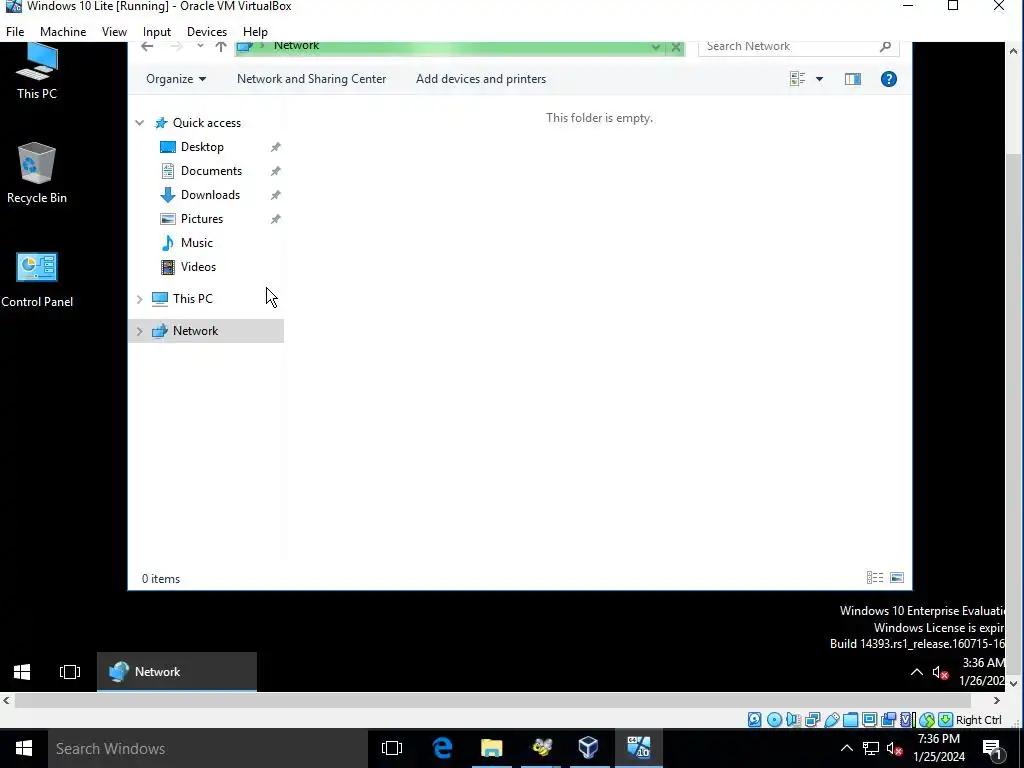Open the VirtualBox File menu
Image resolution: width=1024 pixels, height=768 pixels.
[15, 31]
